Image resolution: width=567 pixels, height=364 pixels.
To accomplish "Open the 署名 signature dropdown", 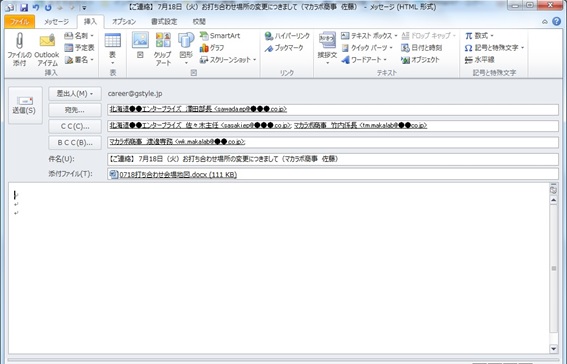I will coord(79,60).
